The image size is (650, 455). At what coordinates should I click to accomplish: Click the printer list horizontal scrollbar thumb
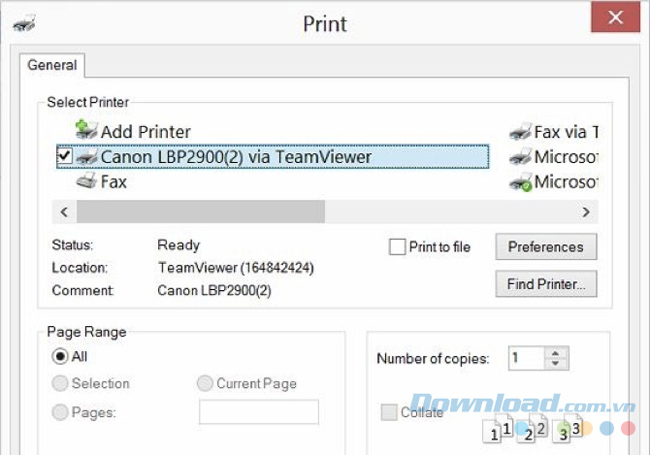click(x=201, y=212)
